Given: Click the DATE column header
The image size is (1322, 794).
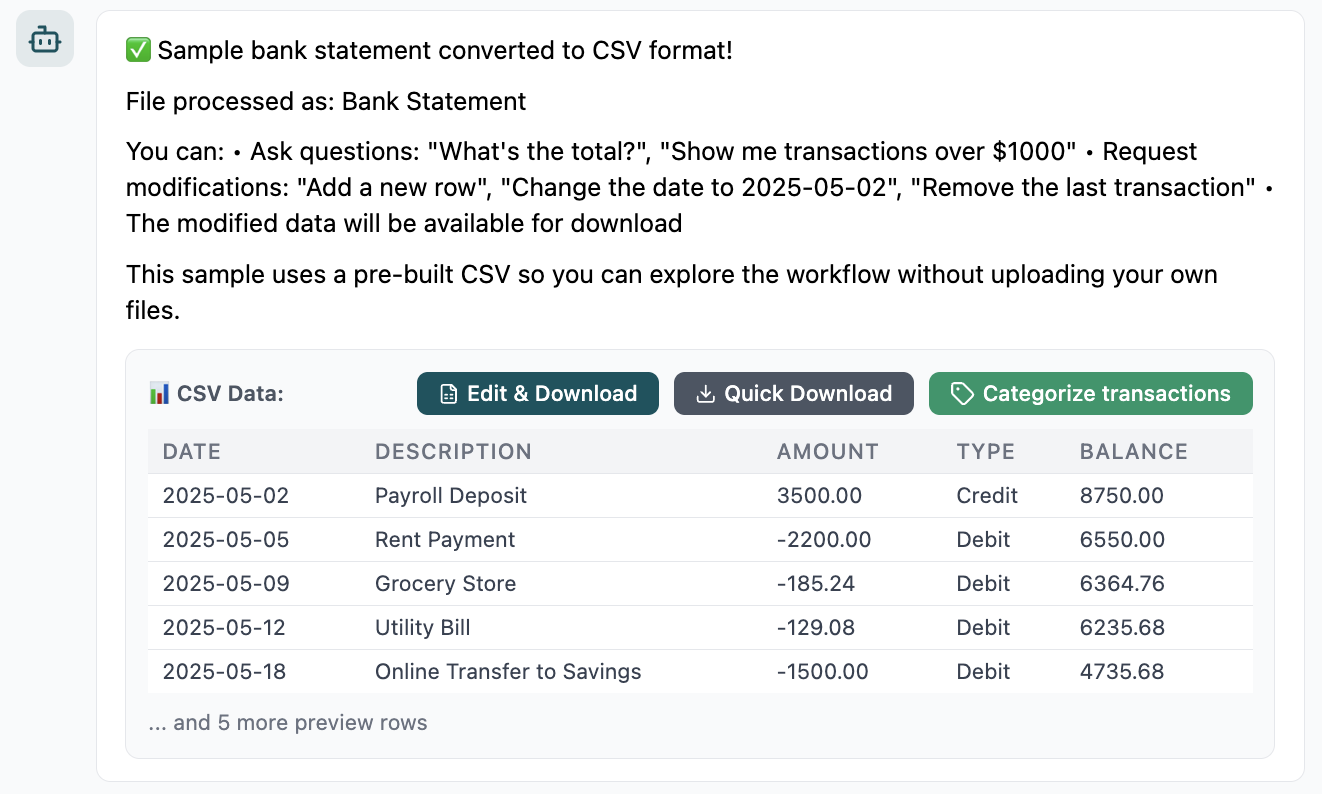Looking at the screenshot, I should [x=192, y=452].
